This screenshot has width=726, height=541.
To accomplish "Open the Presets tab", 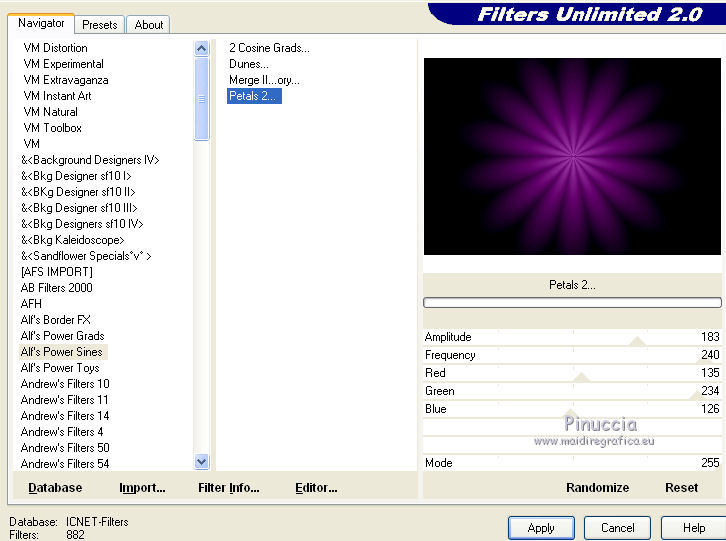I will coord(100,25).
